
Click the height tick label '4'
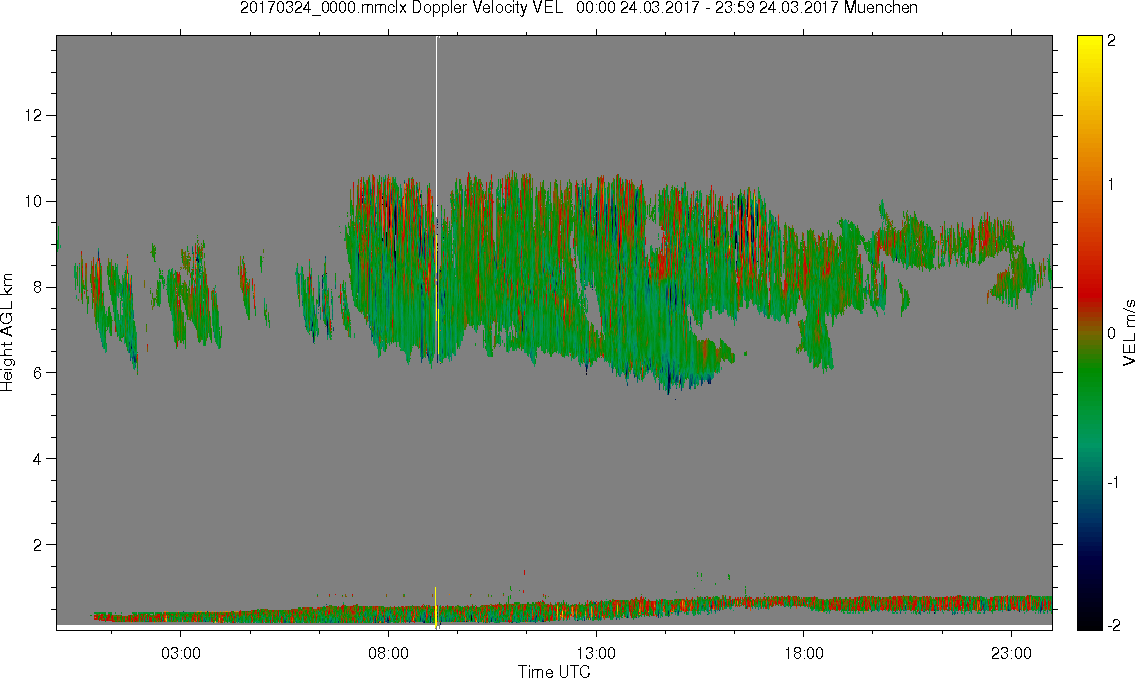[x=38, y=459]
